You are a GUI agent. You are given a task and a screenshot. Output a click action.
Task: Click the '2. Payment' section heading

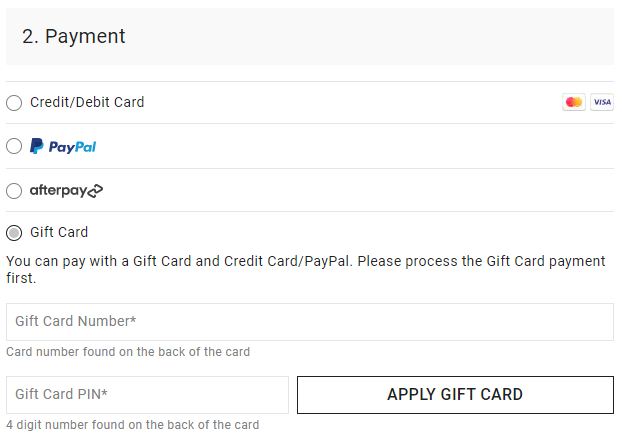pos(74,36)
